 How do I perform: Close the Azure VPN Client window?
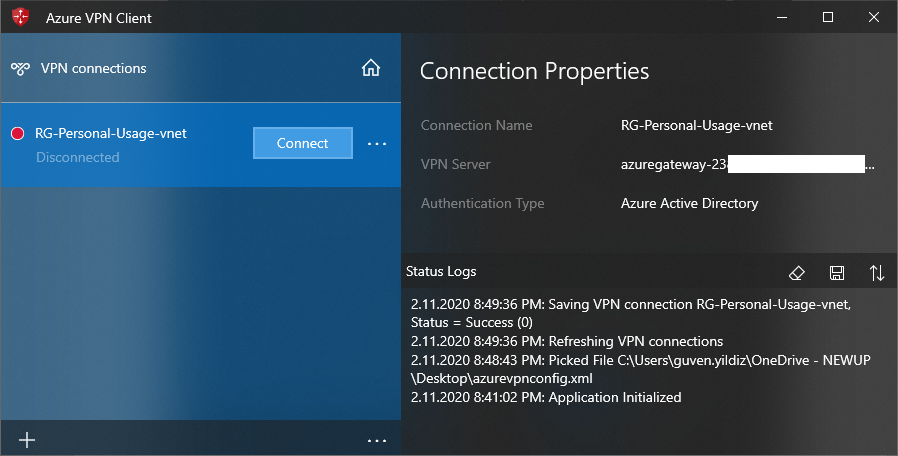click(x=874, y=17)
